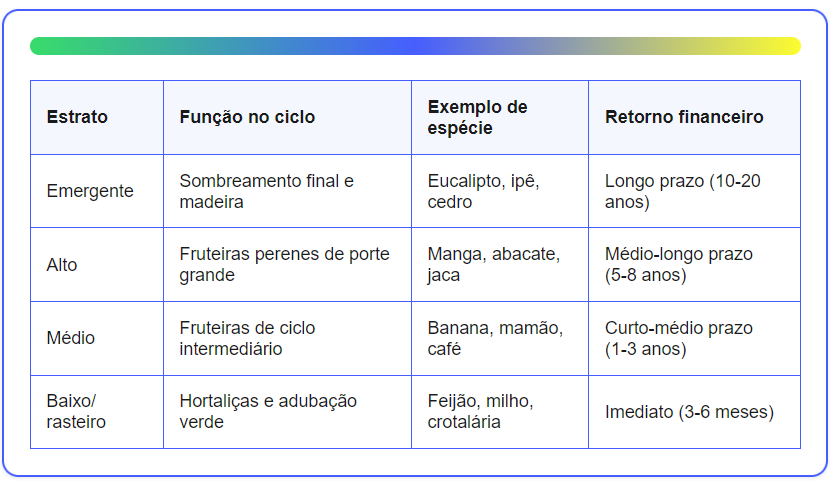The width and height of the screenshot is (833, 483).
Task: Click the green-to-yellow gradient bar
Action: pos(415,46)
